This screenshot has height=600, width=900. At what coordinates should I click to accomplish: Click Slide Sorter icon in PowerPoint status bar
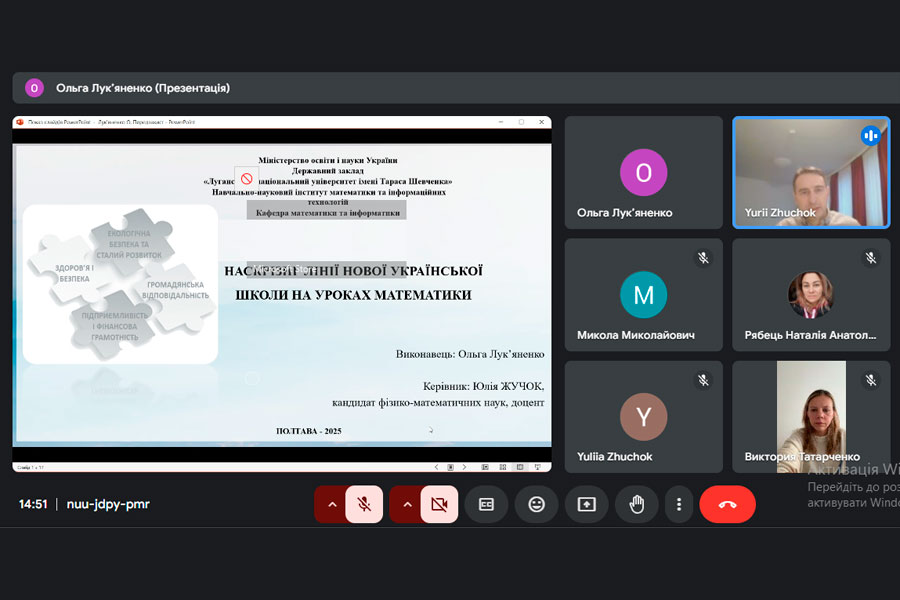pos(503,467)
